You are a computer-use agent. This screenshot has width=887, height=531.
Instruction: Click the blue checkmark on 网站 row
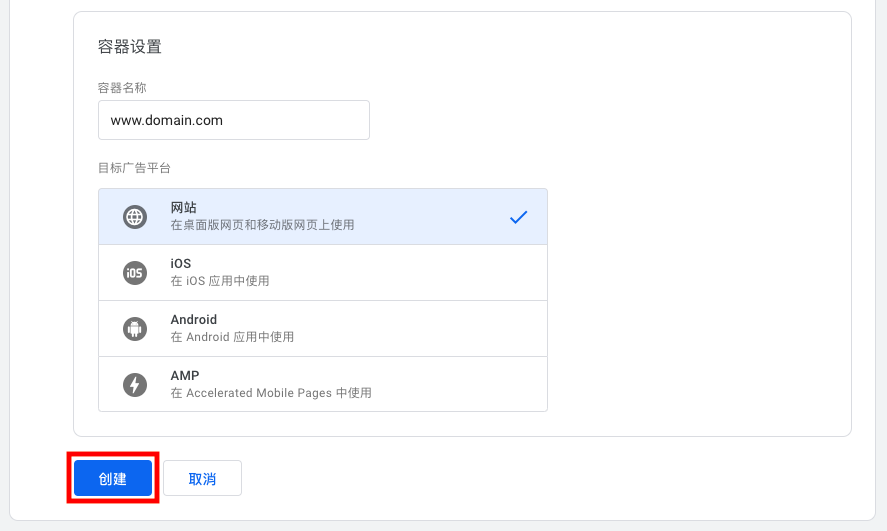518,217
